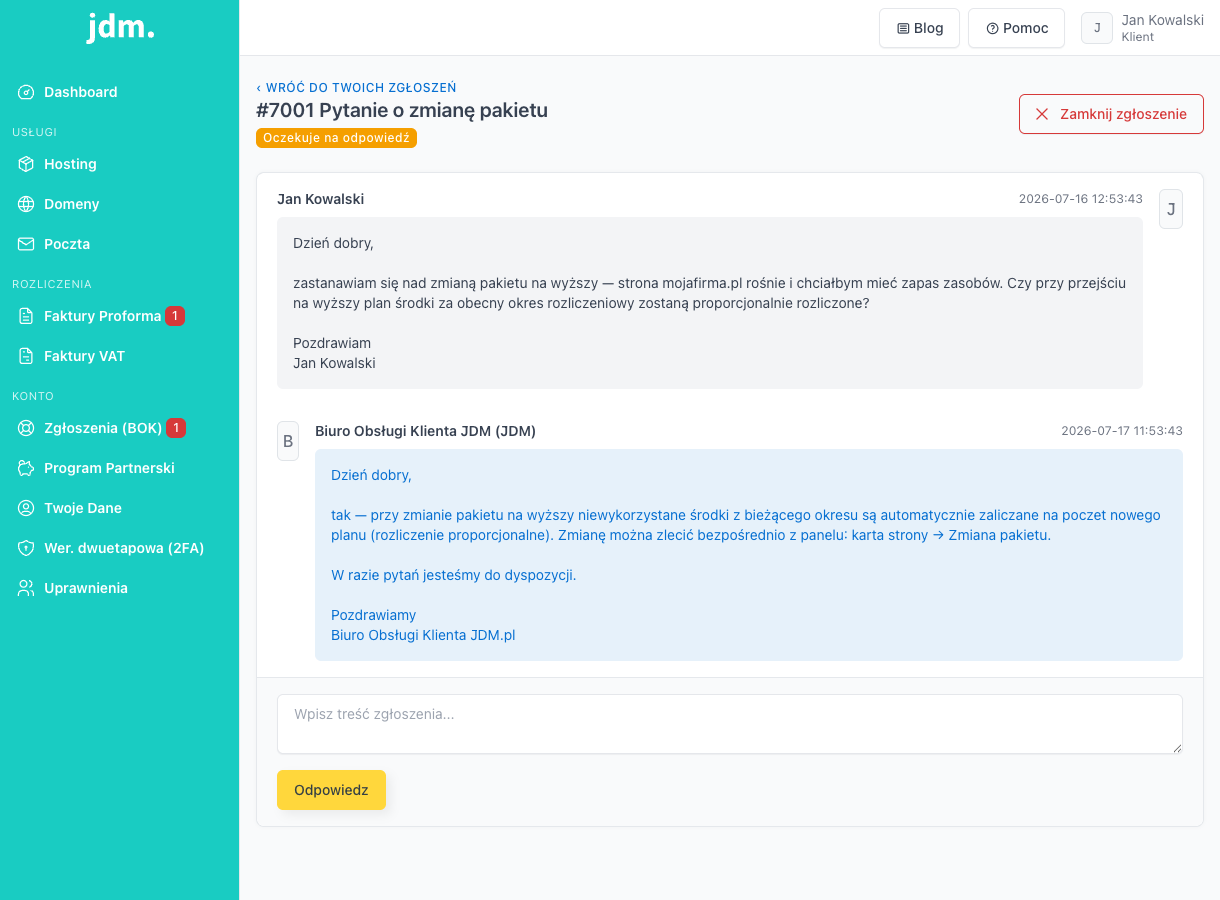
Task: Click the sender name Biuro Obsługi Klienta JDM (JDM)
Action: pyautogui.click(x=425, y=431)
